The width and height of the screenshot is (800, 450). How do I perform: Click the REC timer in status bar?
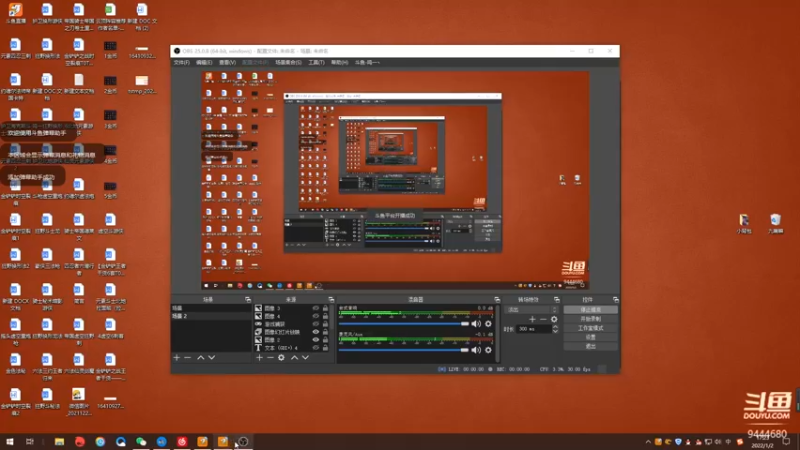pos(513,369)
